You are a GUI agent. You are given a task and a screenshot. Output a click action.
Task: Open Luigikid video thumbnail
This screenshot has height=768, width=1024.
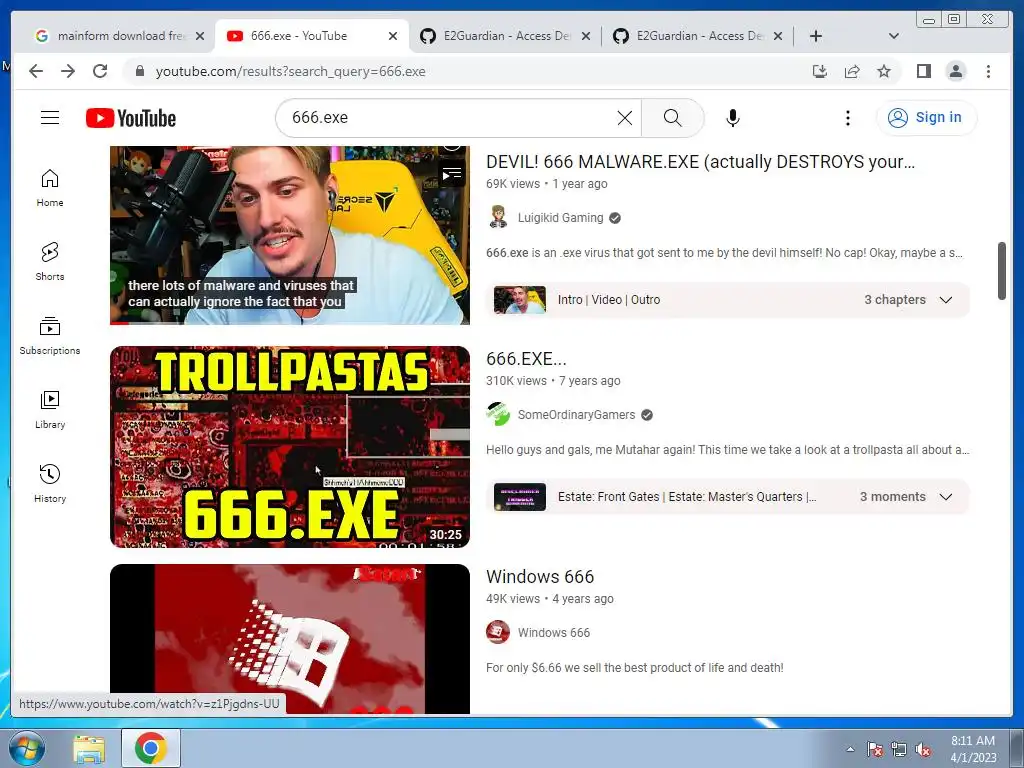point(289,235)
